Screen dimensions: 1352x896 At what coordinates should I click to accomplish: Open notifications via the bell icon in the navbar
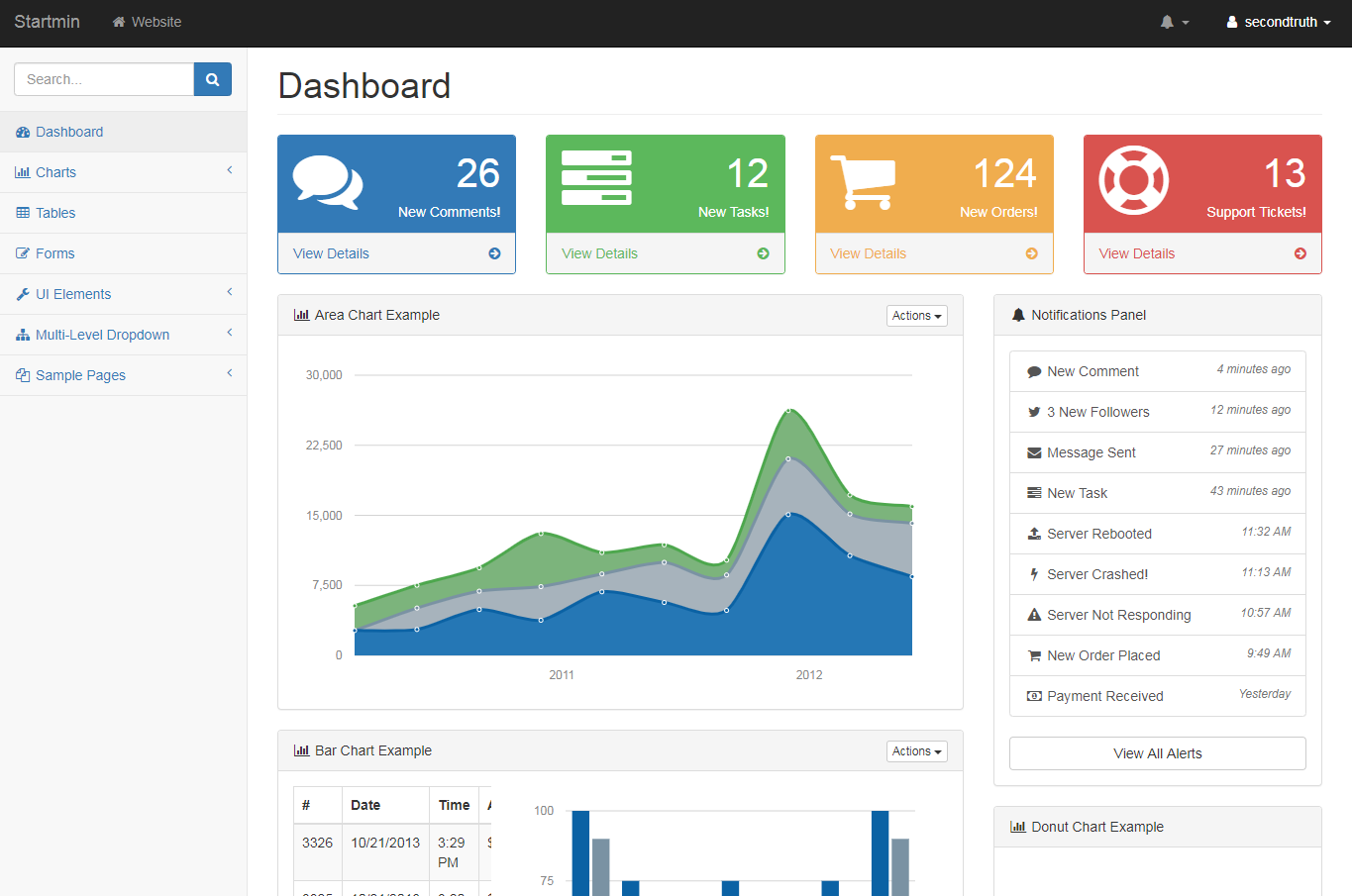point(1168,22)
